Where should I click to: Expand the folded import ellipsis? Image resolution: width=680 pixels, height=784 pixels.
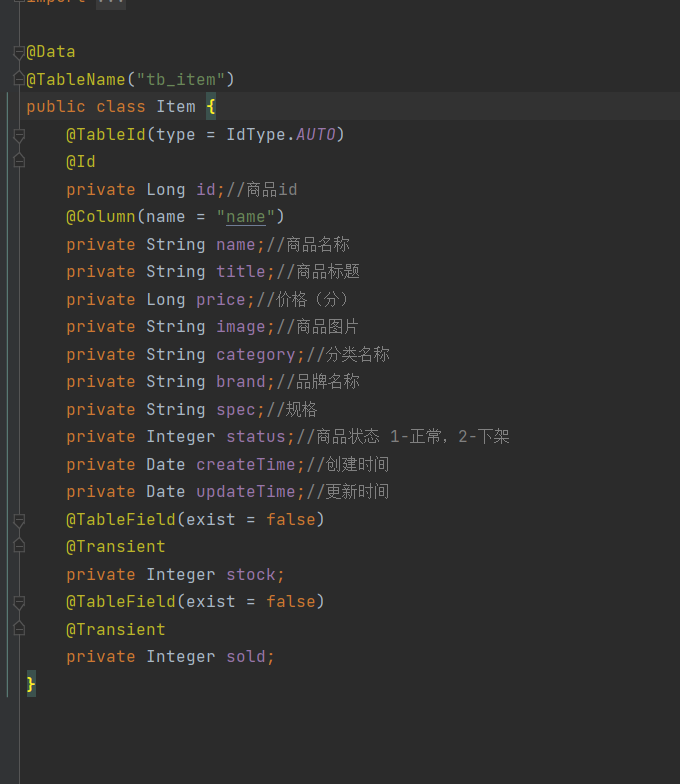click(110, 3)
